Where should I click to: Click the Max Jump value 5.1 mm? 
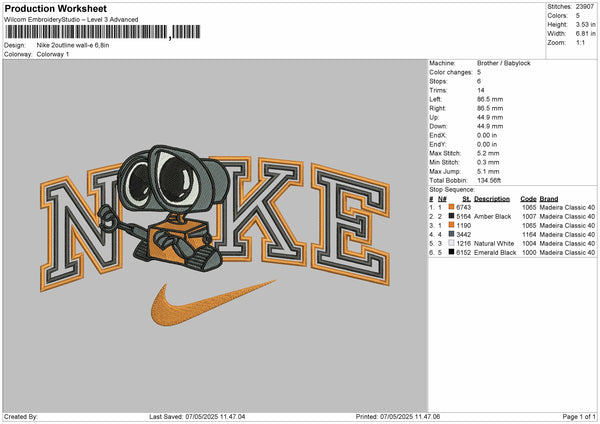(488, 171)
